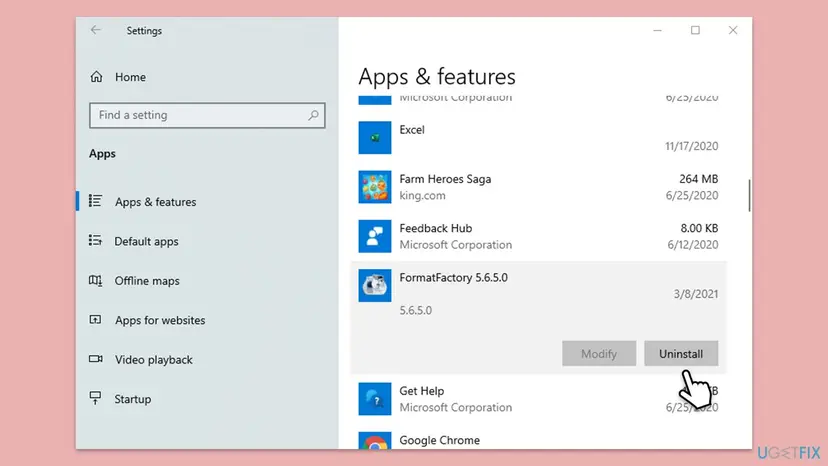Click the Excel app icon
The image size is (828, 466).
pyautogui.click(x=375, y=138)
